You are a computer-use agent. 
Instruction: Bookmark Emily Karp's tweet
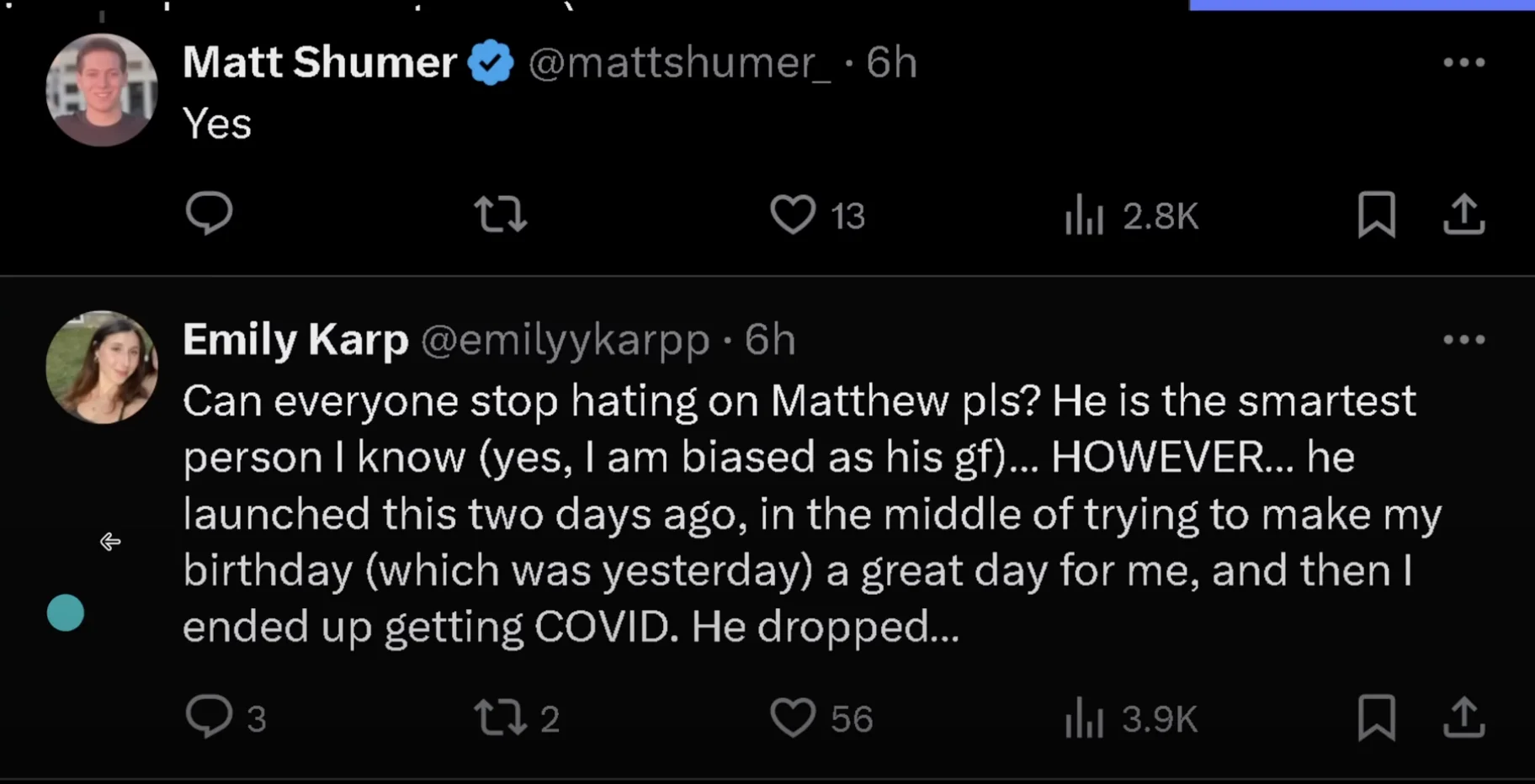point(1377,718)
